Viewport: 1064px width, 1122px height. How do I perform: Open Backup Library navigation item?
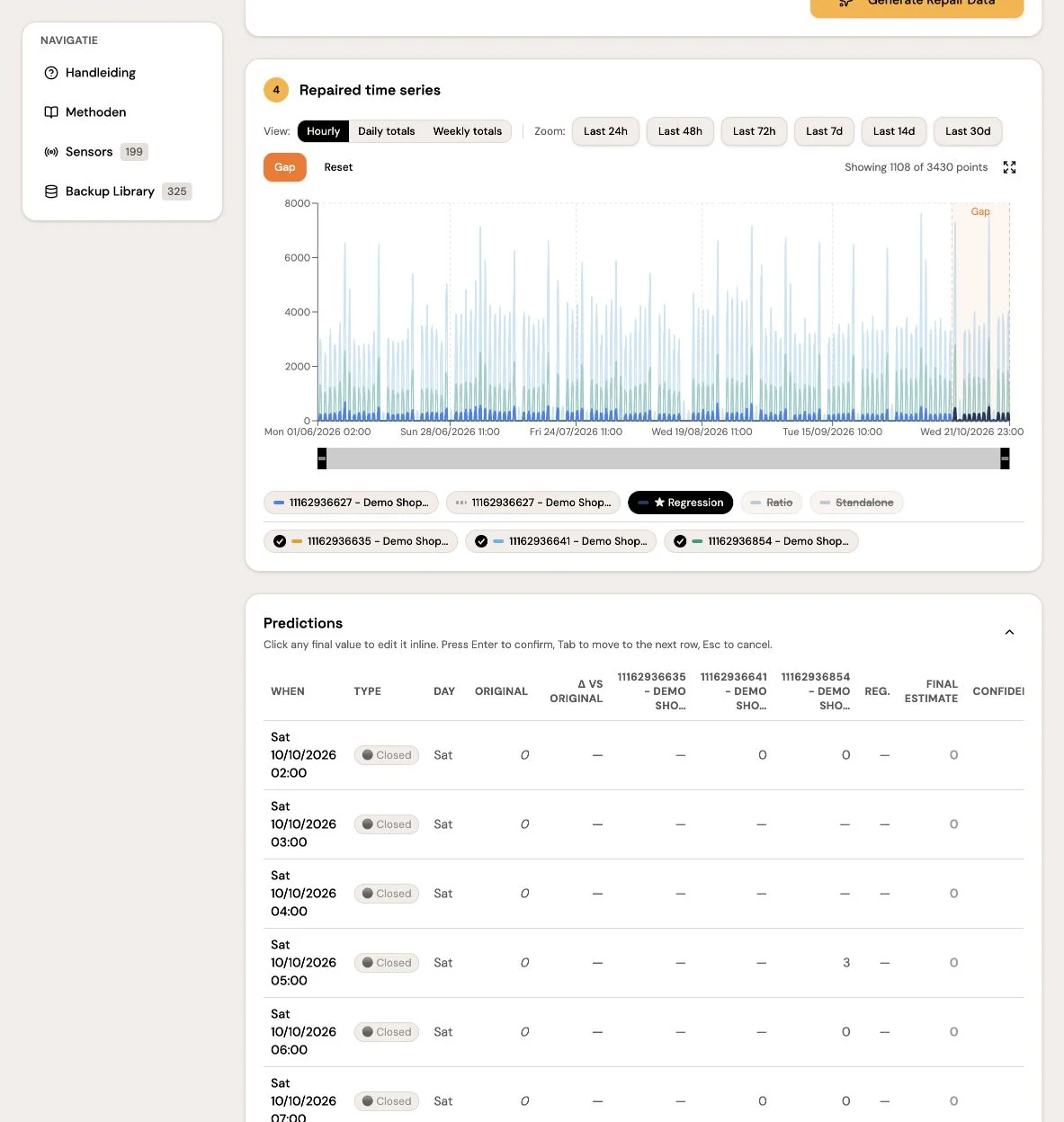click(x=122, y=191)
